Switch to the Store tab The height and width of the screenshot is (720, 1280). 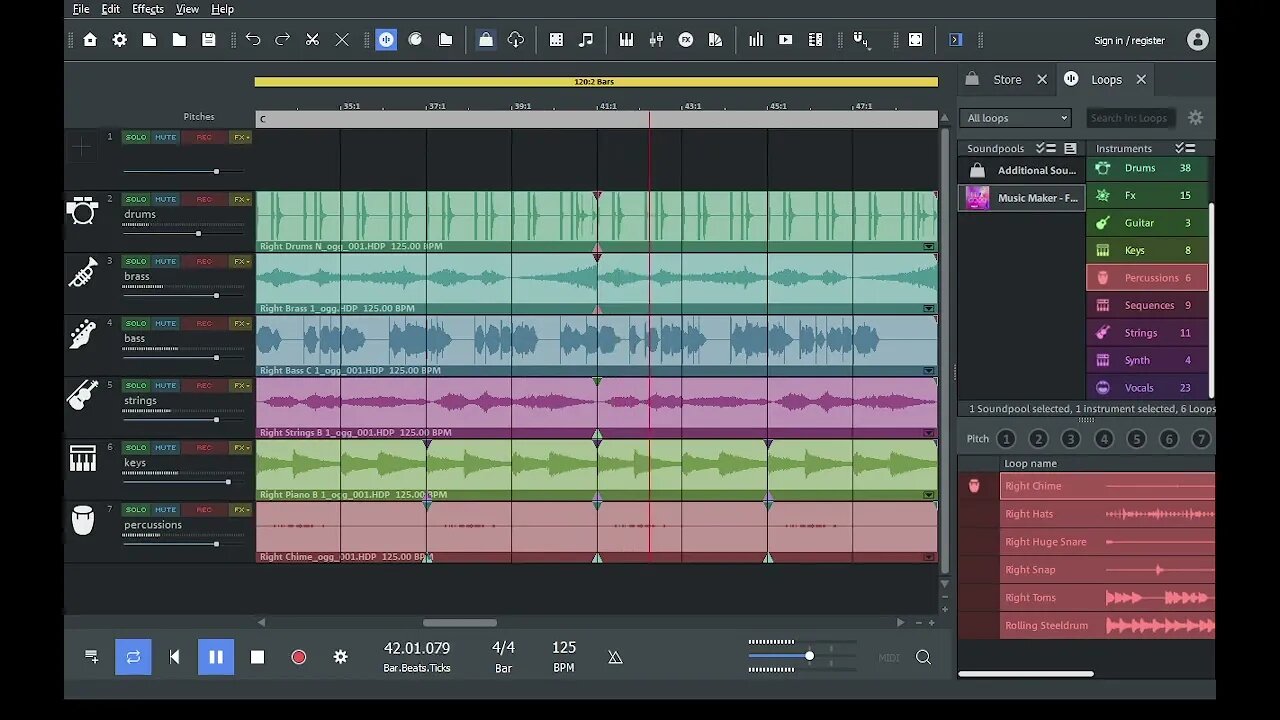point(1006,80)
